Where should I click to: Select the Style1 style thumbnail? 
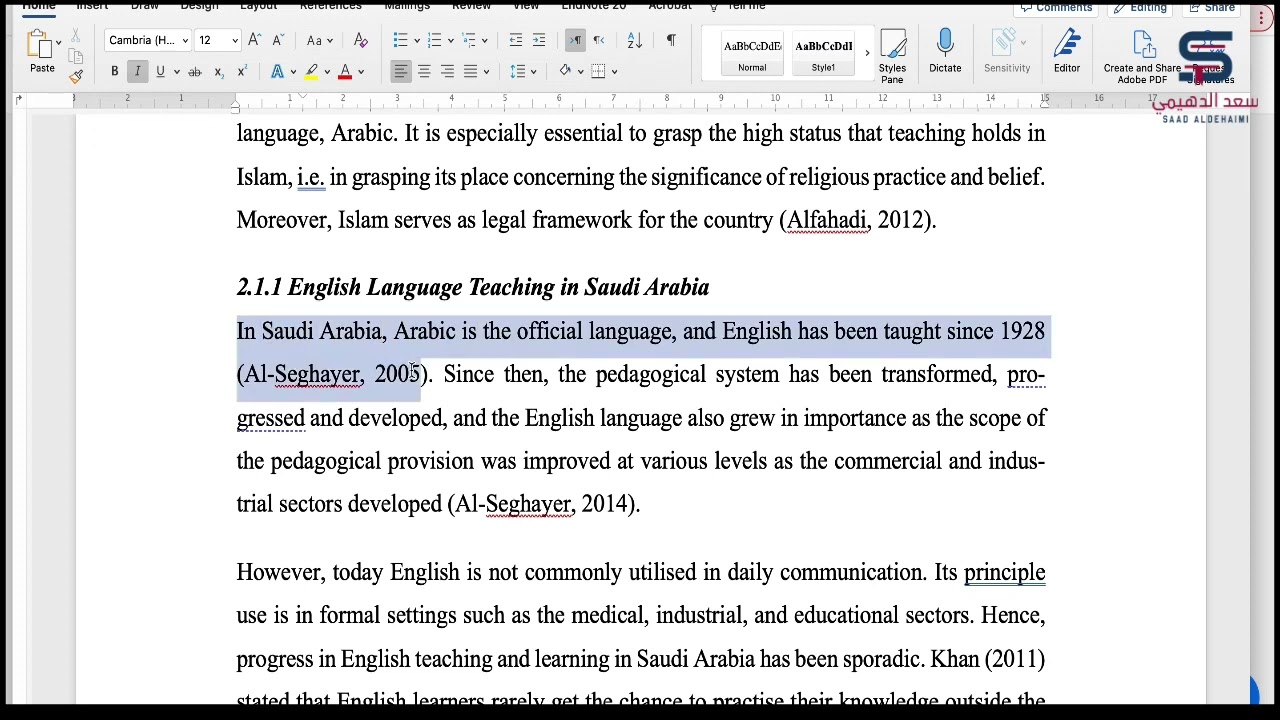(823, 54)
